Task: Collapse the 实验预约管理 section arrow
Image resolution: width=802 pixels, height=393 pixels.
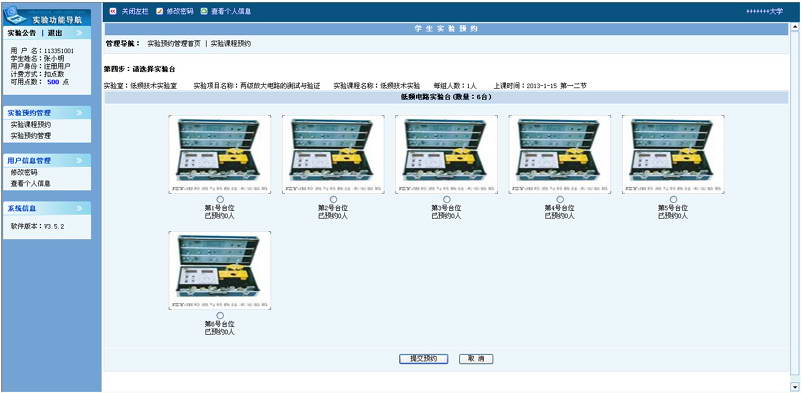Action: (x=79, y=113)
